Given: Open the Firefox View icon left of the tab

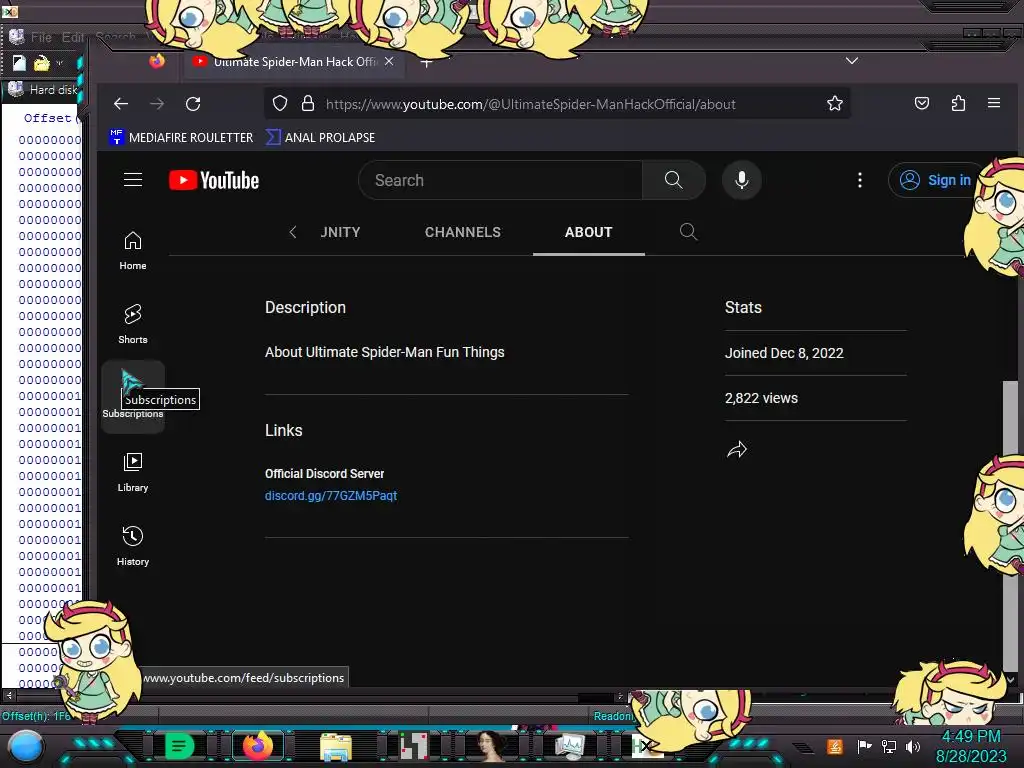Looking at the screenshot, I should pos(157,61).
